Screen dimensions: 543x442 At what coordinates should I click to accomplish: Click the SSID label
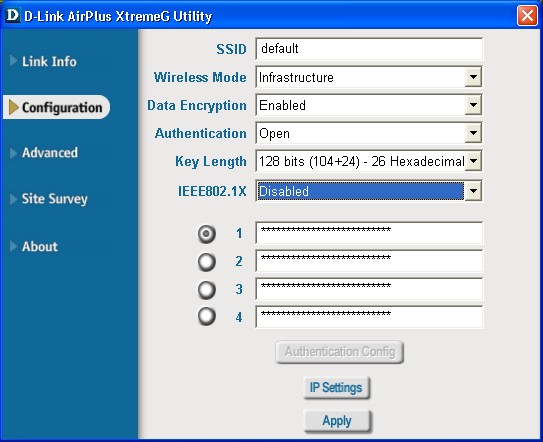(231, 49)
